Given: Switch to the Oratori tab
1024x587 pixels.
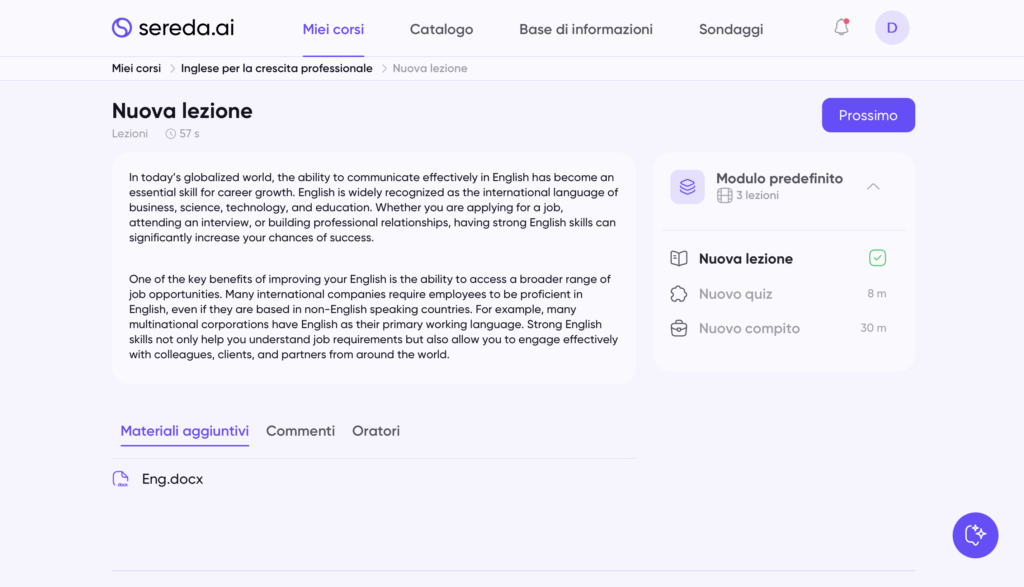Looking at the screenshot, I should tap(376, 431).
